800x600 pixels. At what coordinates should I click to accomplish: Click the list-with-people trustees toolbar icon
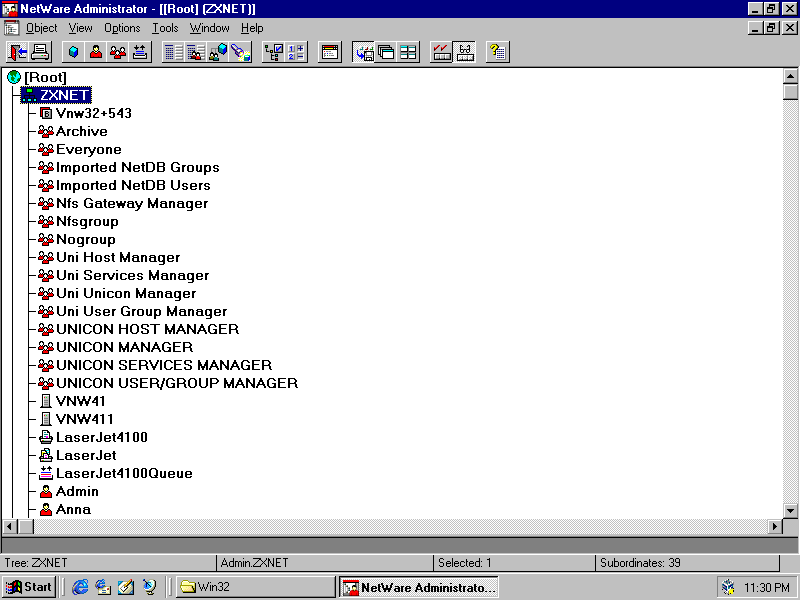[x=196, y=52]
